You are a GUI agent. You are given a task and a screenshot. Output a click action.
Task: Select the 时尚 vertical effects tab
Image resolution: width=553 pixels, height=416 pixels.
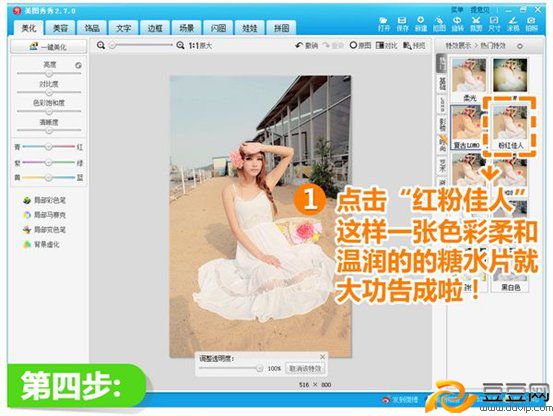(x=442, y=144)
